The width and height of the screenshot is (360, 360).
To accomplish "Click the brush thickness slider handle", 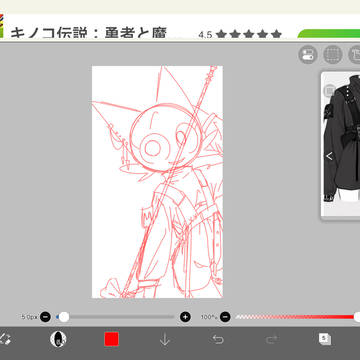I will pyautogui.click(x=63, y=317).
